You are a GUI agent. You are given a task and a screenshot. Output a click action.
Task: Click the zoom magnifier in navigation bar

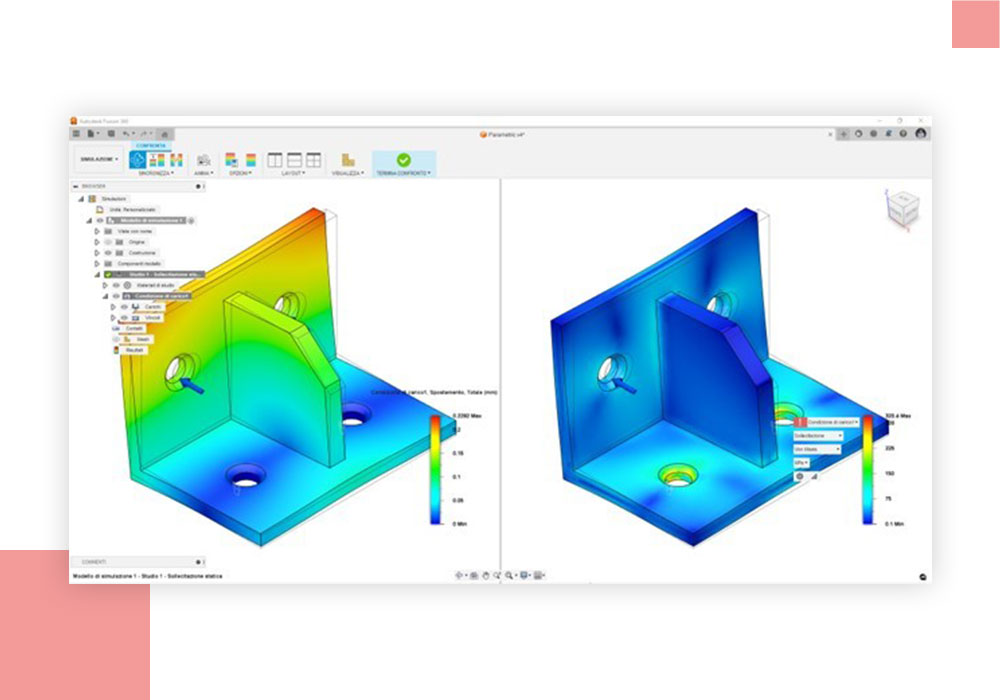510,575
